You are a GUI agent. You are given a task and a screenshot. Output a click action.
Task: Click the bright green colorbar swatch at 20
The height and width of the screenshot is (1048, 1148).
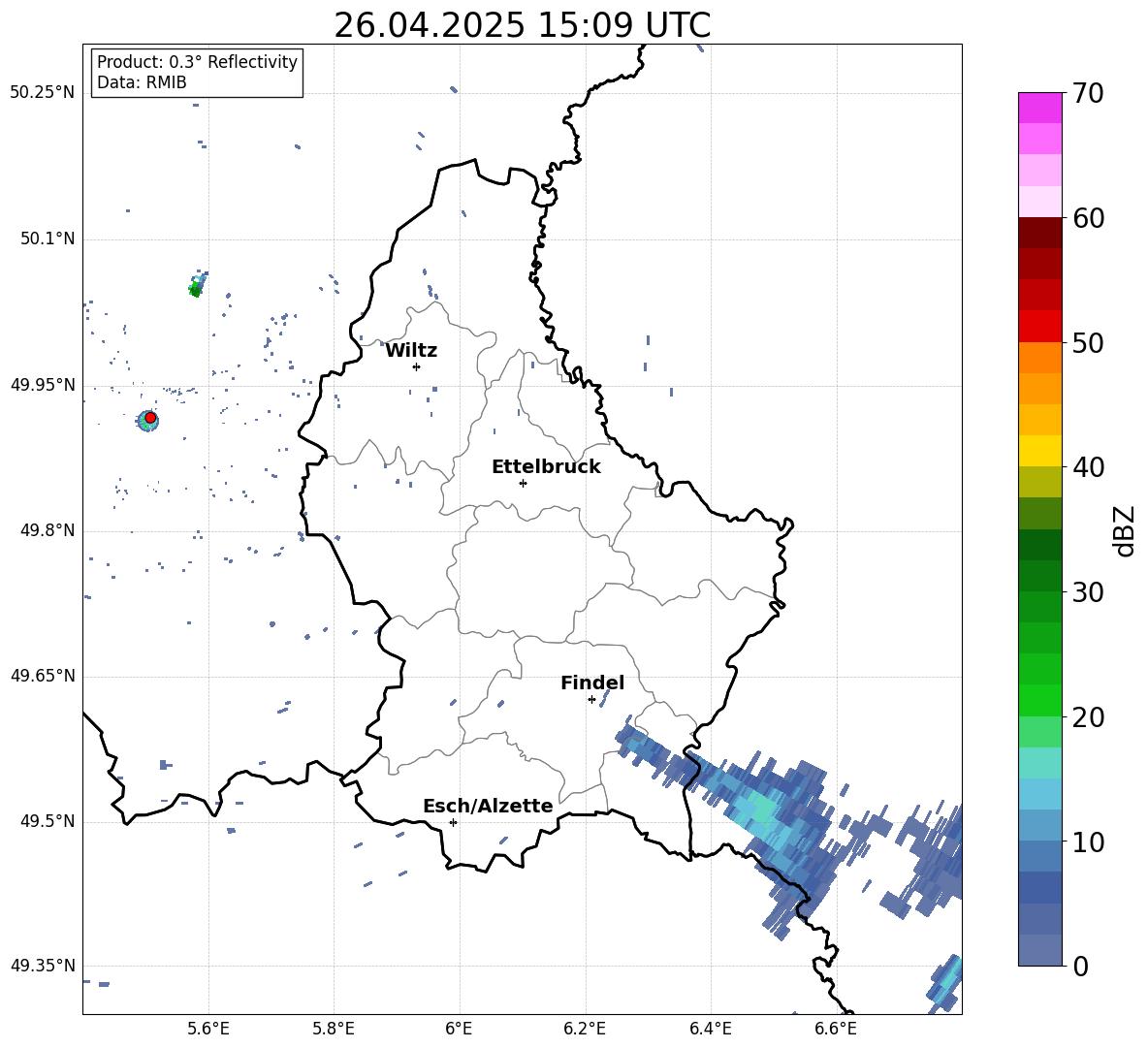tap(1040, 700)
